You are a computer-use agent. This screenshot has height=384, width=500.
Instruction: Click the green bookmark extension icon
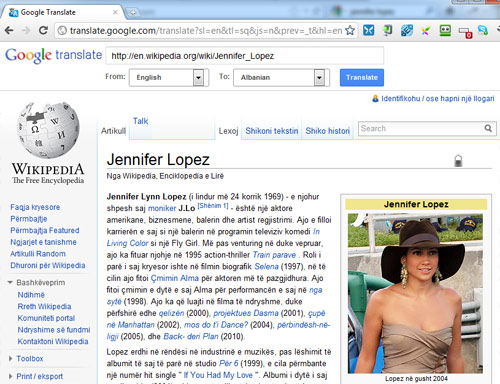[387, 31]
